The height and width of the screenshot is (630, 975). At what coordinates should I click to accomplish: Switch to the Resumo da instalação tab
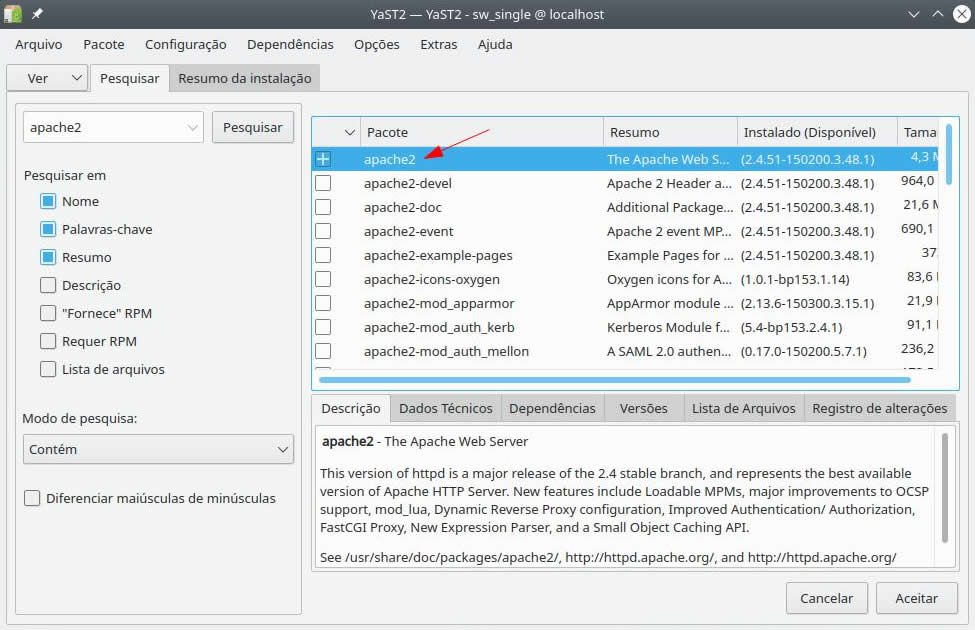pos(245,78)
